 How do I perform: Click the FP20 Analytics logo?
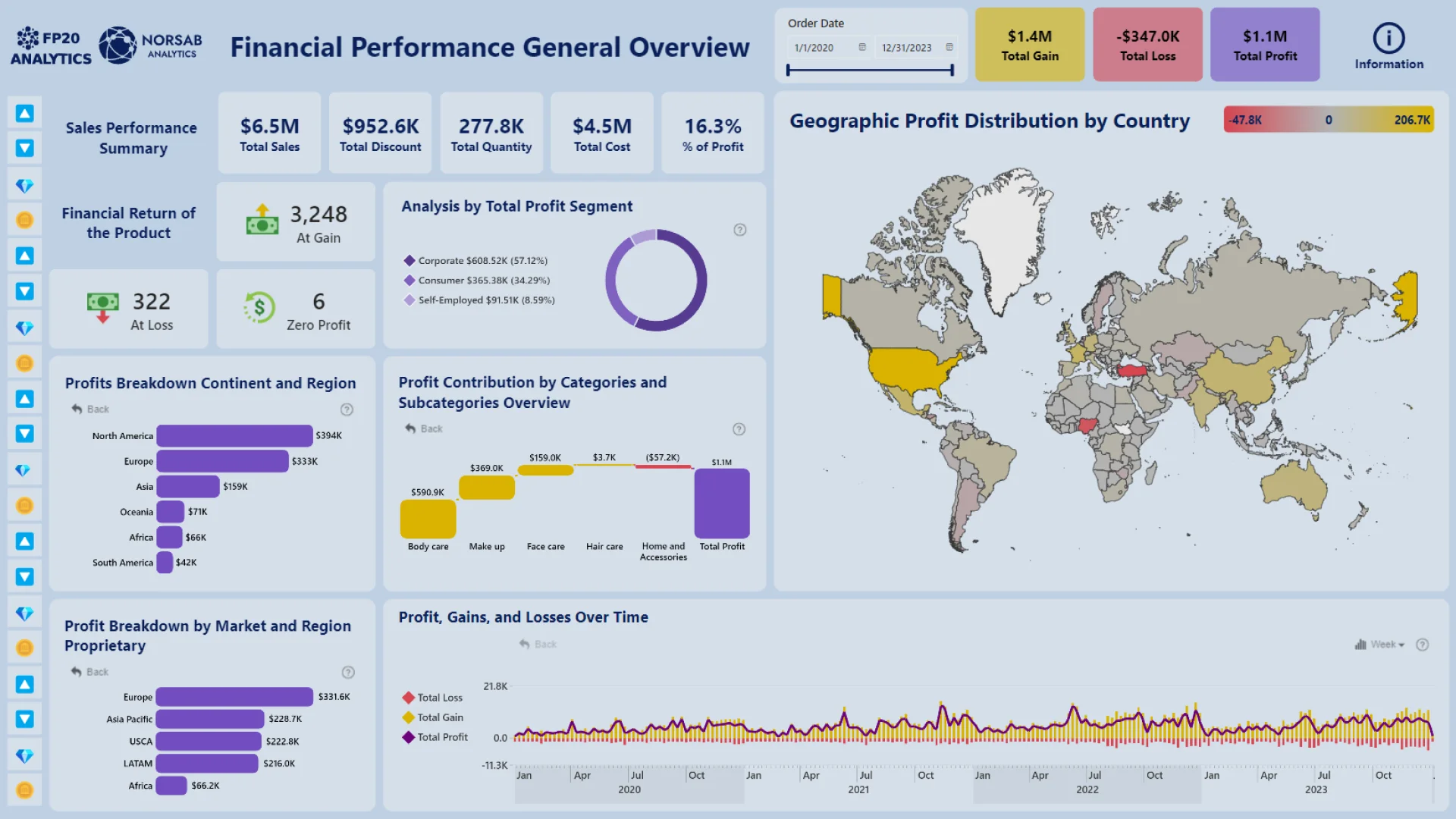click(x=51, y=46)
